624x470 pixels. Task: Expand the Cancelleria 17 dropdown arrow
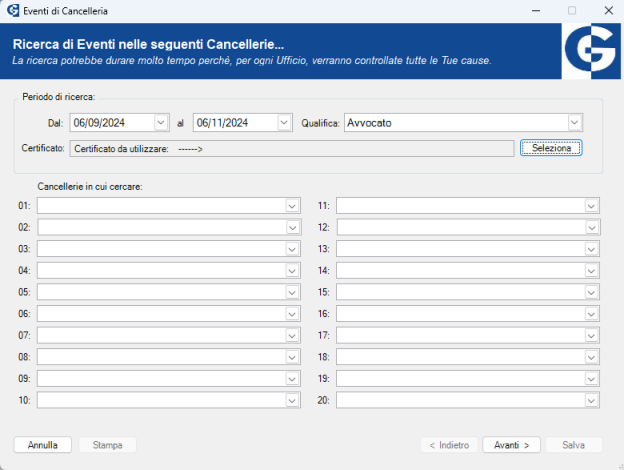coord(591,335)
